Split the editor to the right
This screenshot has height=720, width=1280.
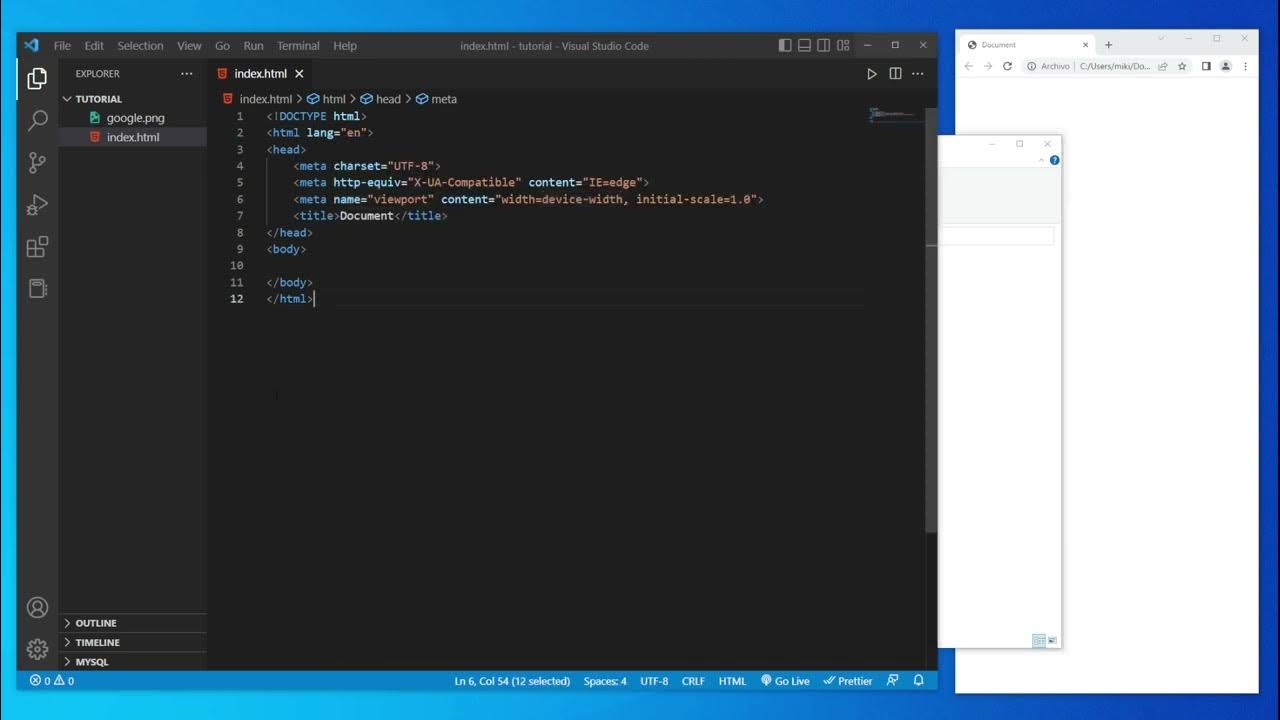[x=895, y=74]
